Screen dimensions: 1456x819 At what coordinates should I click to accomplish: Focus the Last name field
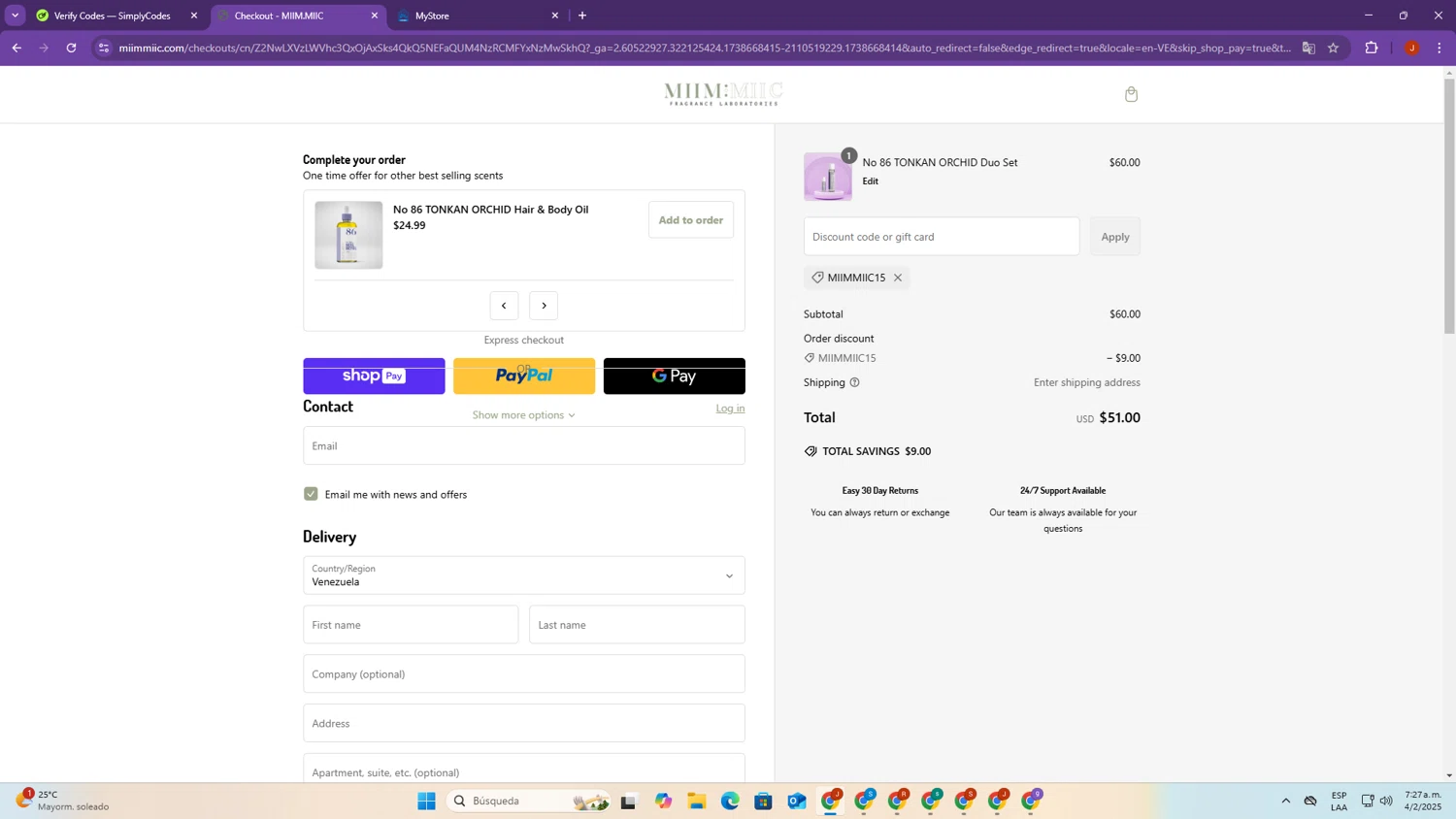tap(637, 625)
